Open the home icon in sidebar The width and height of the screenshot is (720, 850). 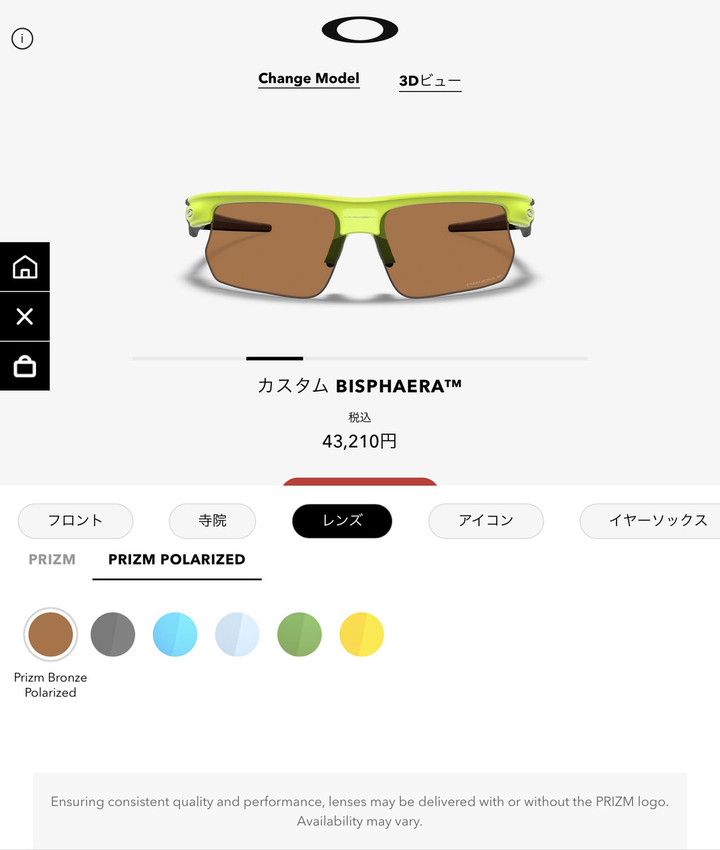click(x=25, y=267)
